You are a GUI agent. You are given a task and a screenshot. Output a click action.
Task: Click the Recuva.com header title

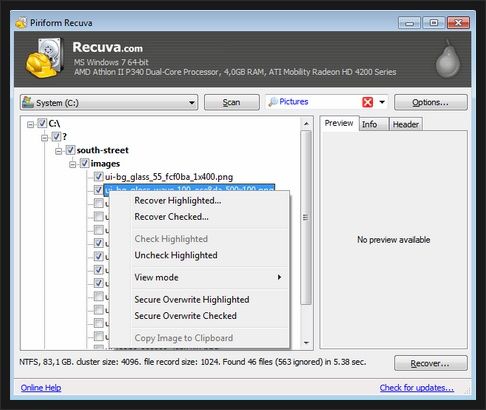coord(108,47)
